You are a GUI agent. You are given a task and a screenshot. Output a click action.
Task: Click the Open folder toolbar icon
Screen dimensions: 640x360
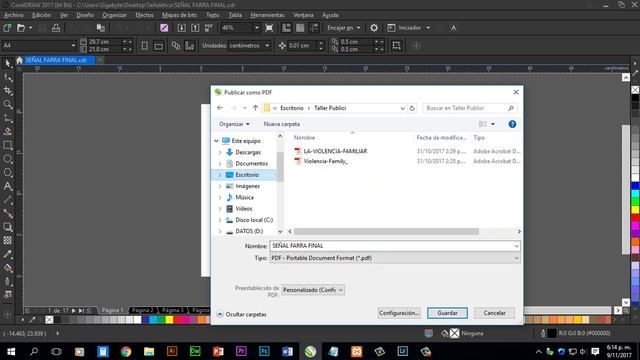[21, 28]
